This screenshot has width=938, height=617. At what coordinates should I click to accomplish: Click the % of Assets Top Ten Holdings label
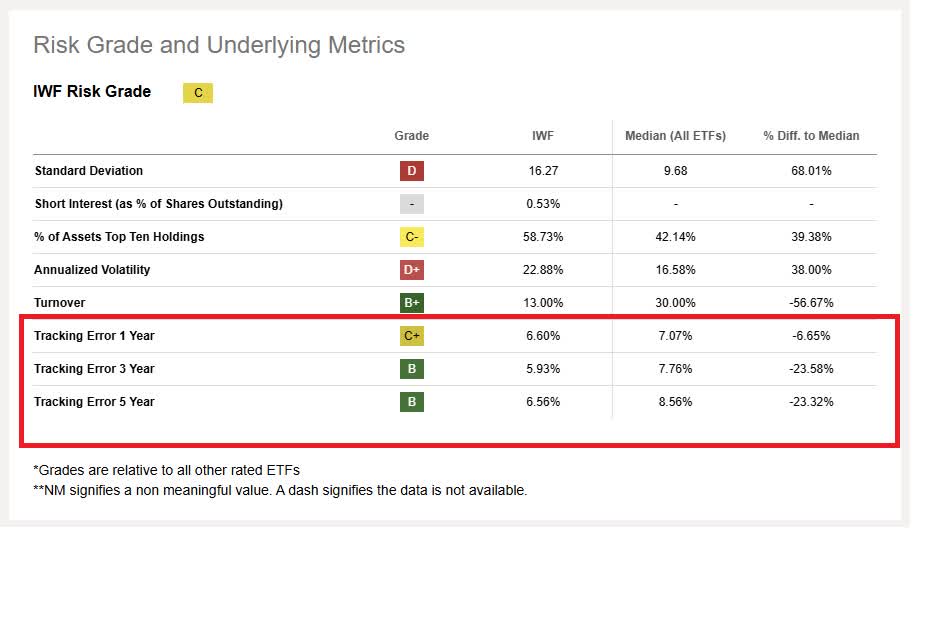pos(119,237)
